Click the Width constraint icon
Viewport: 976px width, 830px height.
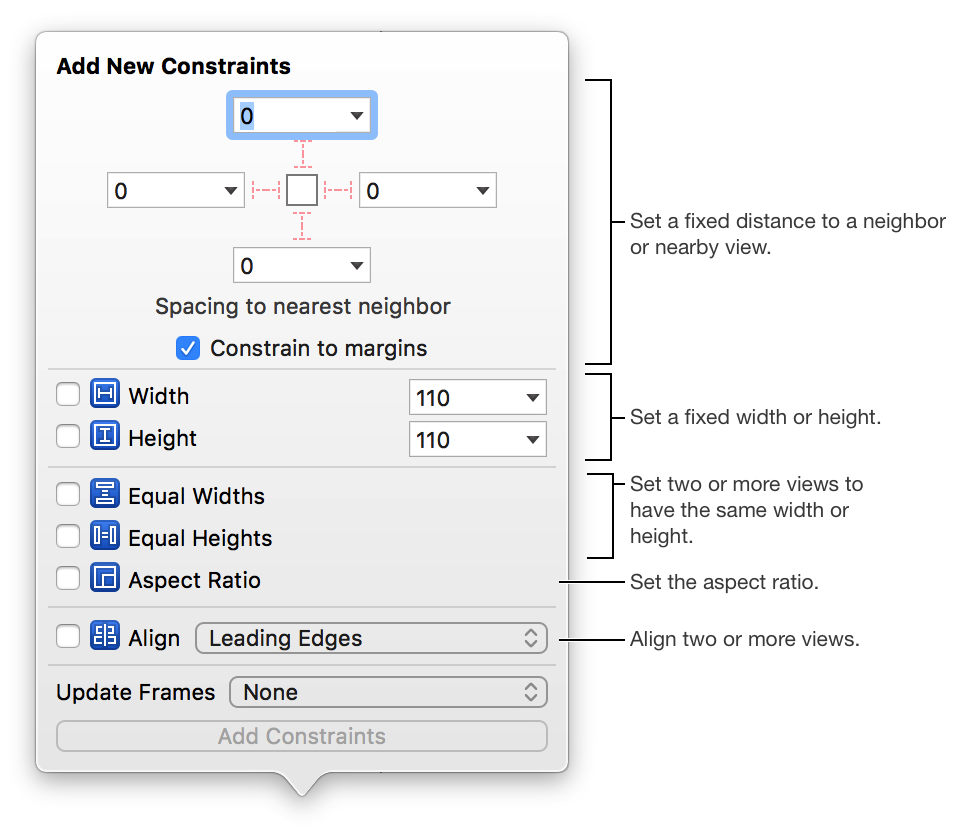click(105, 395)
